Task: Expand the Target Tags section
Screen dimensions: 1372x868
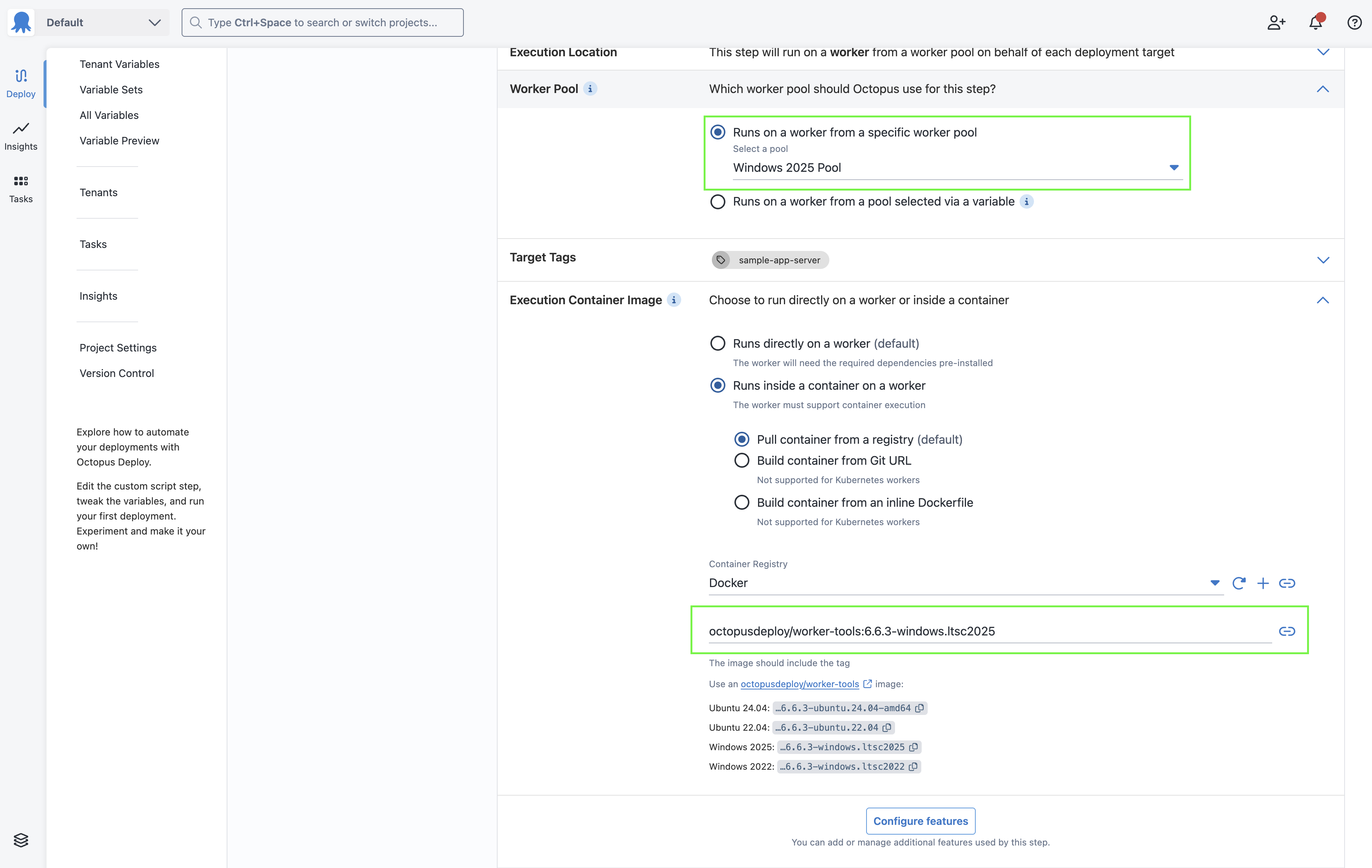Action: [1323, 260]
